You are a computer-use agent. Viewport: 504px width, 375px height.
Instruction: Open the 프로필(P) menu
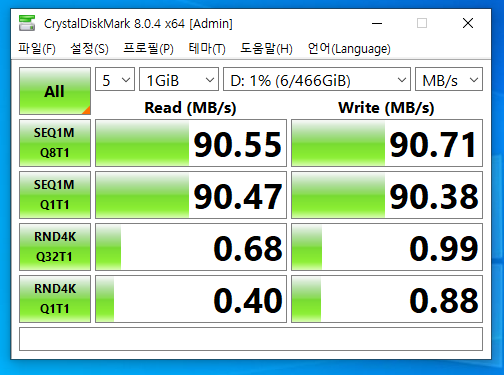tap(148, 49)
